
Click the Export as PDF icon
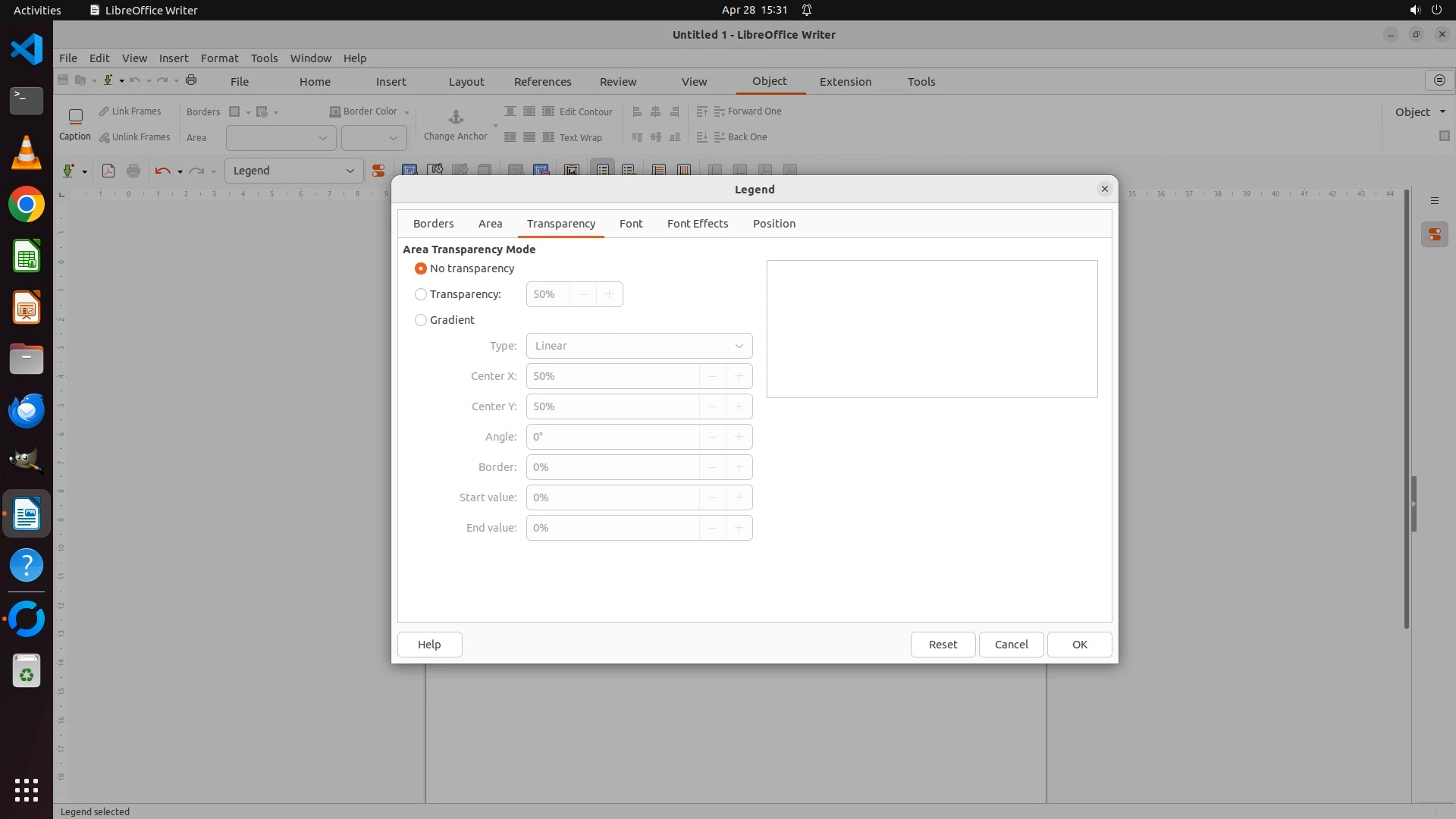tap(108, 171)
